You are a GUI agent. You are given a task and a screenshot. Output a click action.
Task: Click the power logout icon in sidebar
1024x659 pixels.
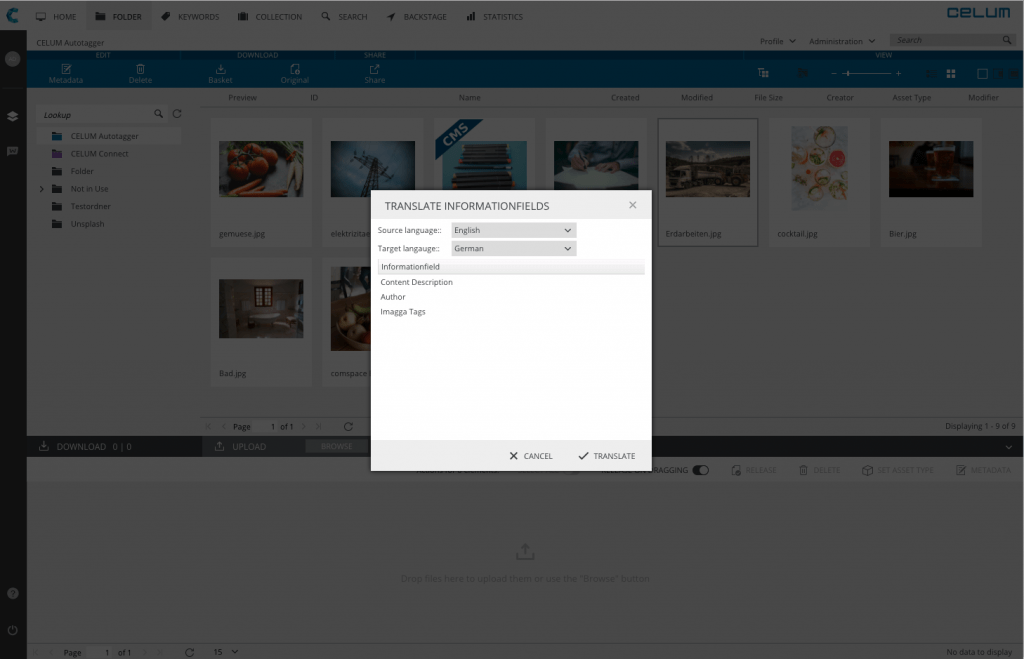tap(13, 630)
